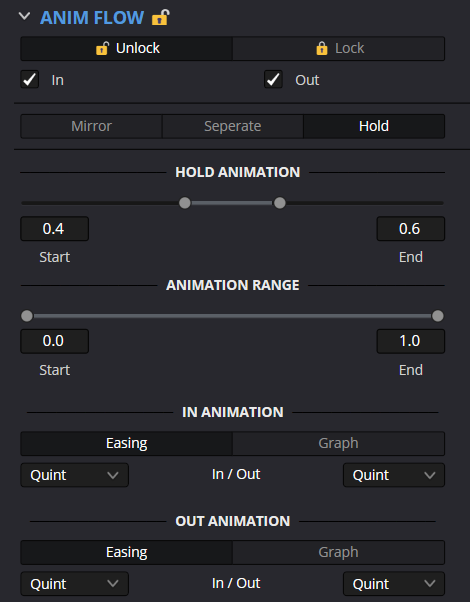The height and width of the screenshot is (602, 470).
Task: Open Out Animation left Quint dropdown
Action: click(74, 584)
